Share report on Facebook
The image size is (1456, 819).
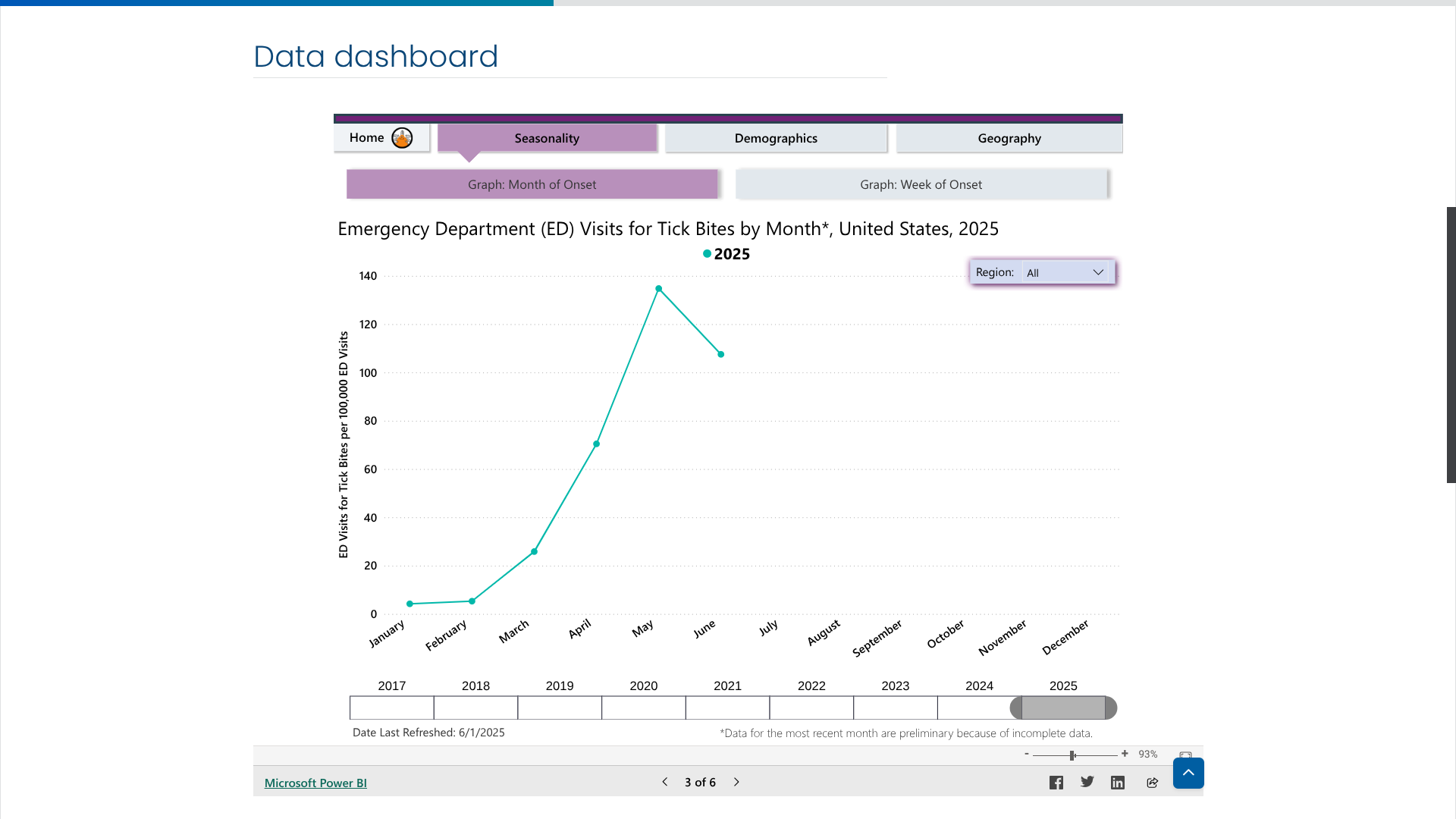pos(1056,783)
